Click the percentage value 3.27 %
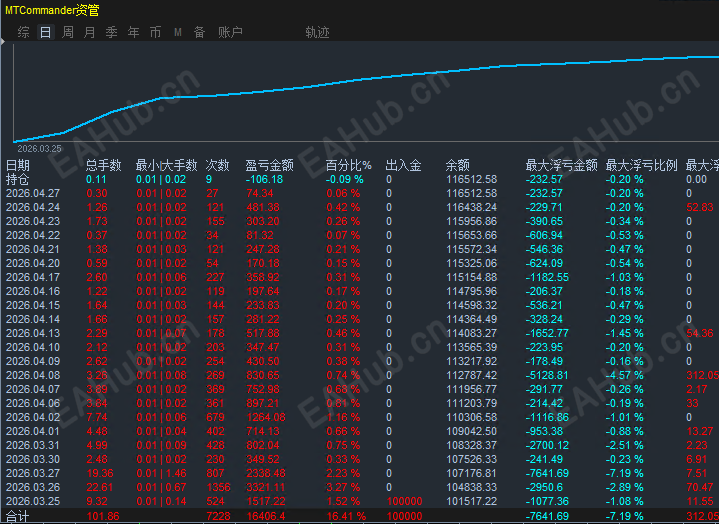This screenshot has width=719, height=524. pyautogui.click(x=343, y=487)
